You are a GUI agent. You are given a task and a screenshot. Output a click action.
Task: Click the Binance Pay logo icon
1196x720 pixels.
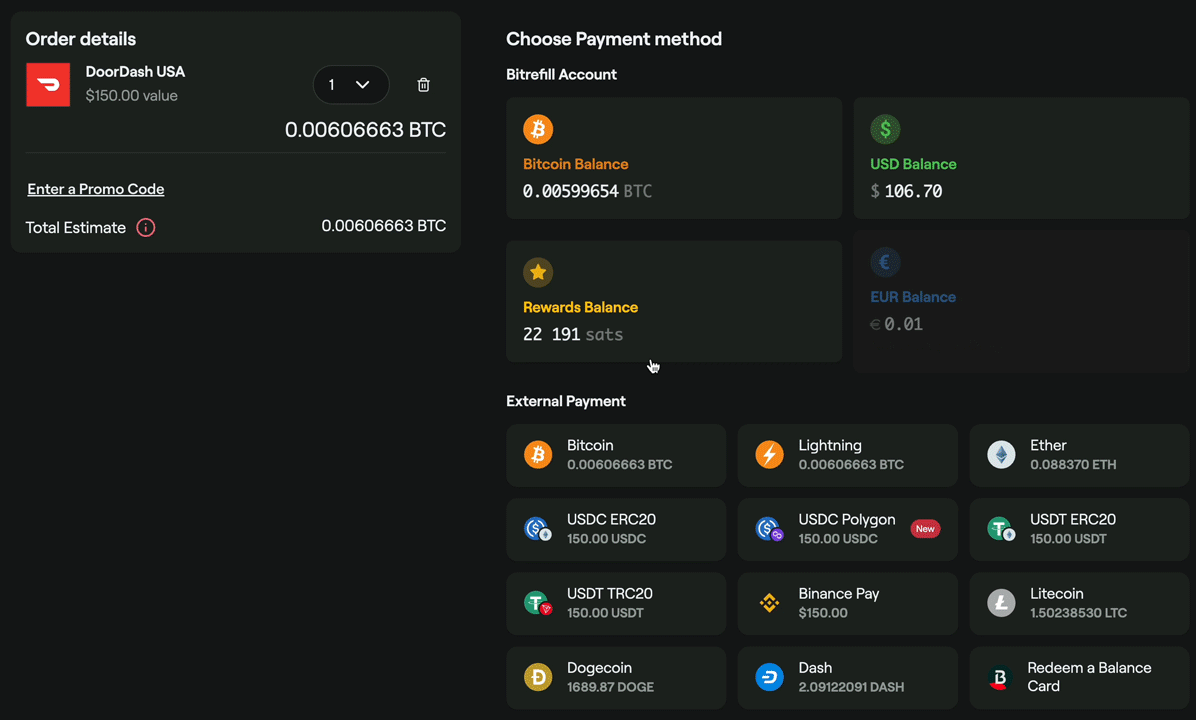[x=769, y=603]
